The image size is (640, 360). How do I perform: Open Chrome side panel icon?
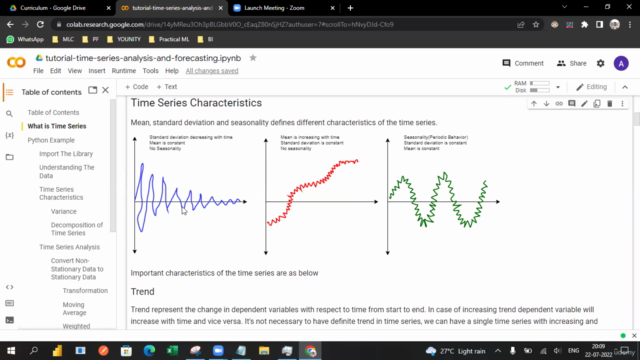point(599,24)
